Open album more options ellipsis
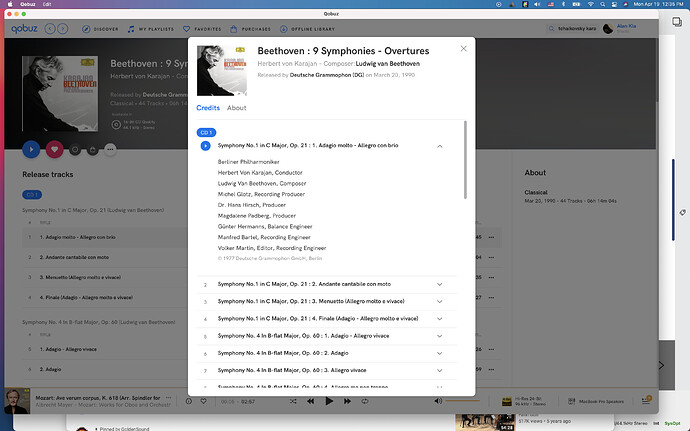Screen dimensions: 690x431 coord(110,150)
